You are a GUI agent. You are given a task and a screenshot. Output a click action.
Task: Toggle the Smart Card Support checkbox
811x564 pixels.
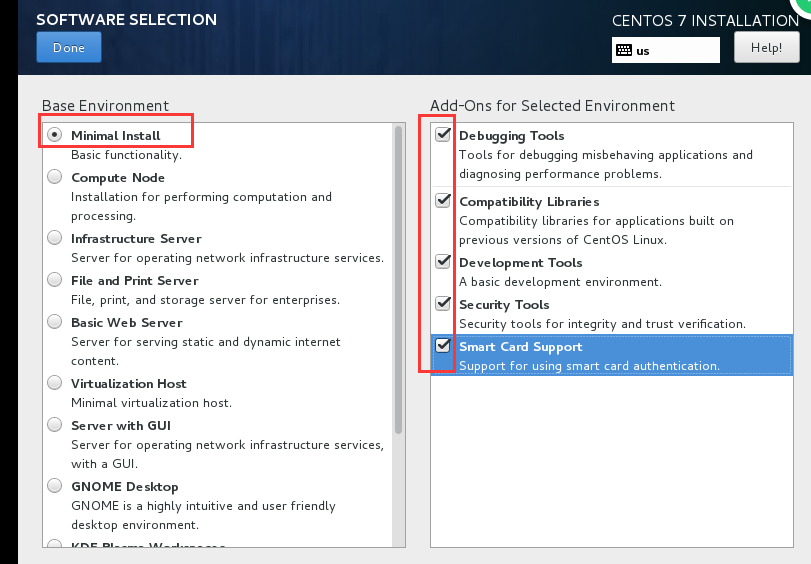443,345
